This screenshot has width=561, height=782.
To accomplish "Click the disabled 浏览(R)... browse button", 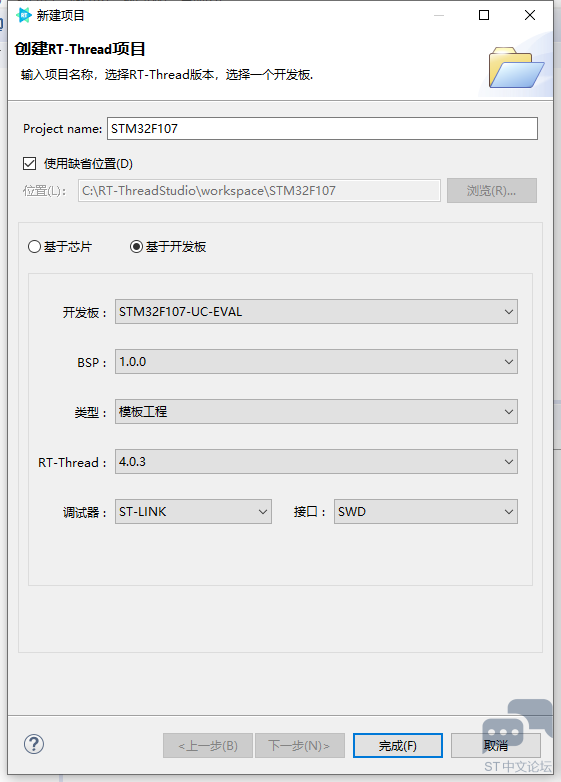I will pos(492,191).
